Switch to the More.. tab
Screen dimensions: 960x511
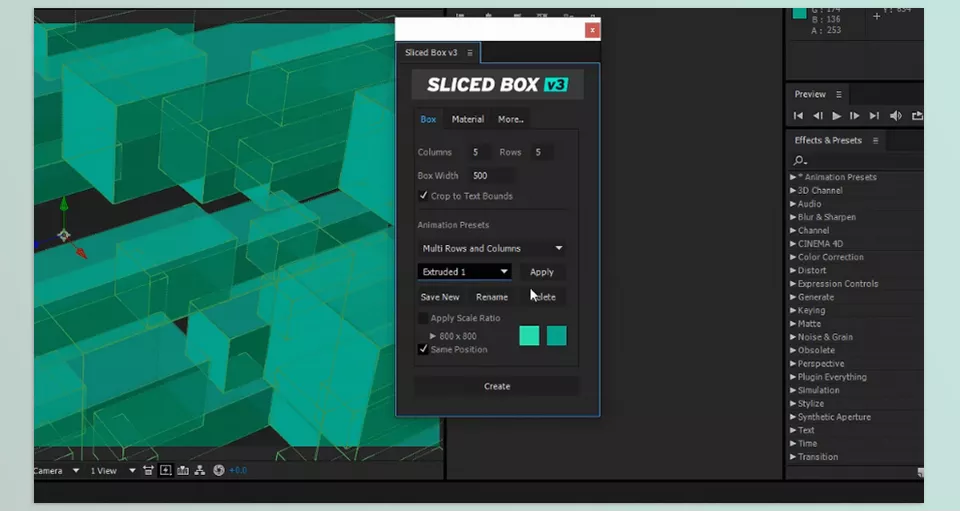(x=511, y=119)
